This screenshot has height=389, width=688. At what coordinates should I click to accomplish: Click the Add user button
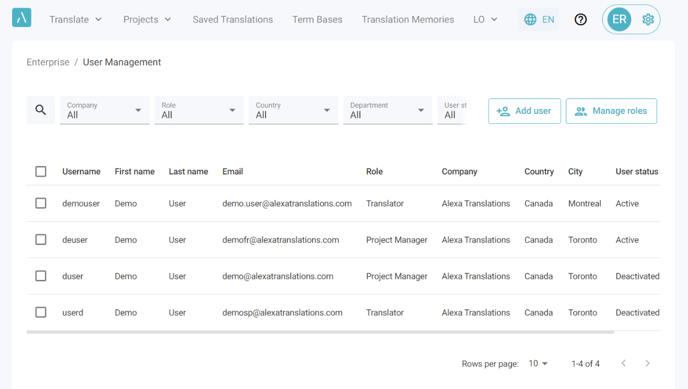524,111
